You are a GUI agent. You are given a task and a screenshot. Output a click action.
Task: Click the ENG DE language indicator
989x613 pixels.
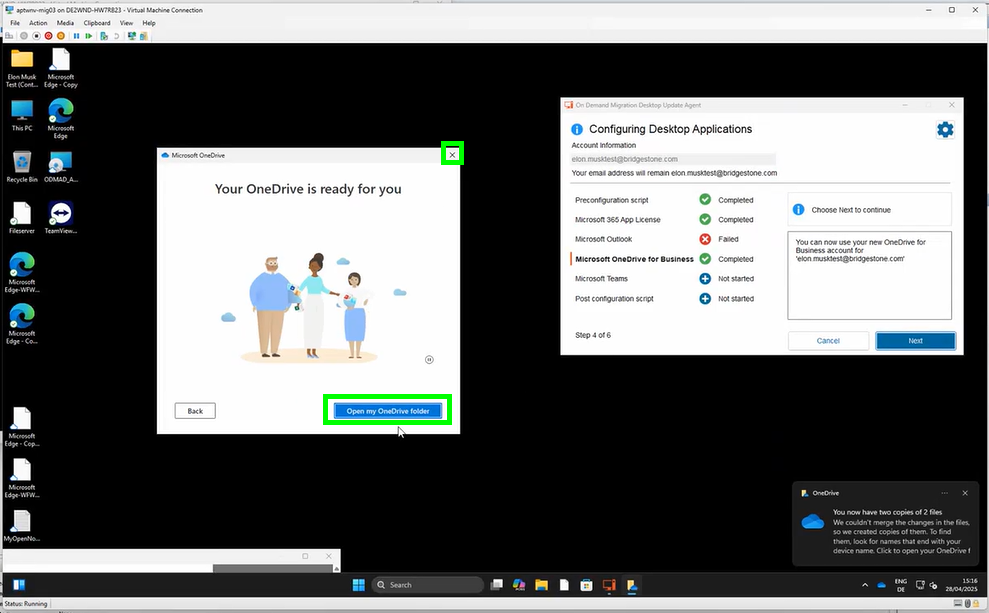[x=901, y=585]
